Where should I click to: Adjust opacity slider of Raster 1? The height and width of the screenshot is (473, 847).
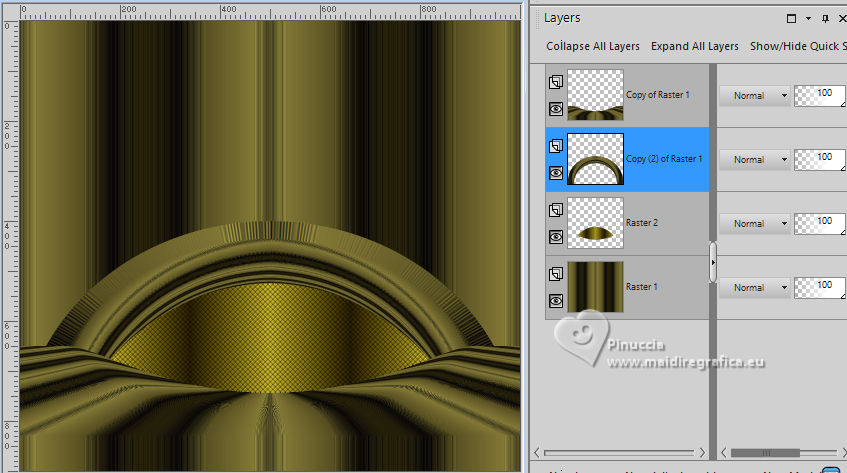pos(819,288)
